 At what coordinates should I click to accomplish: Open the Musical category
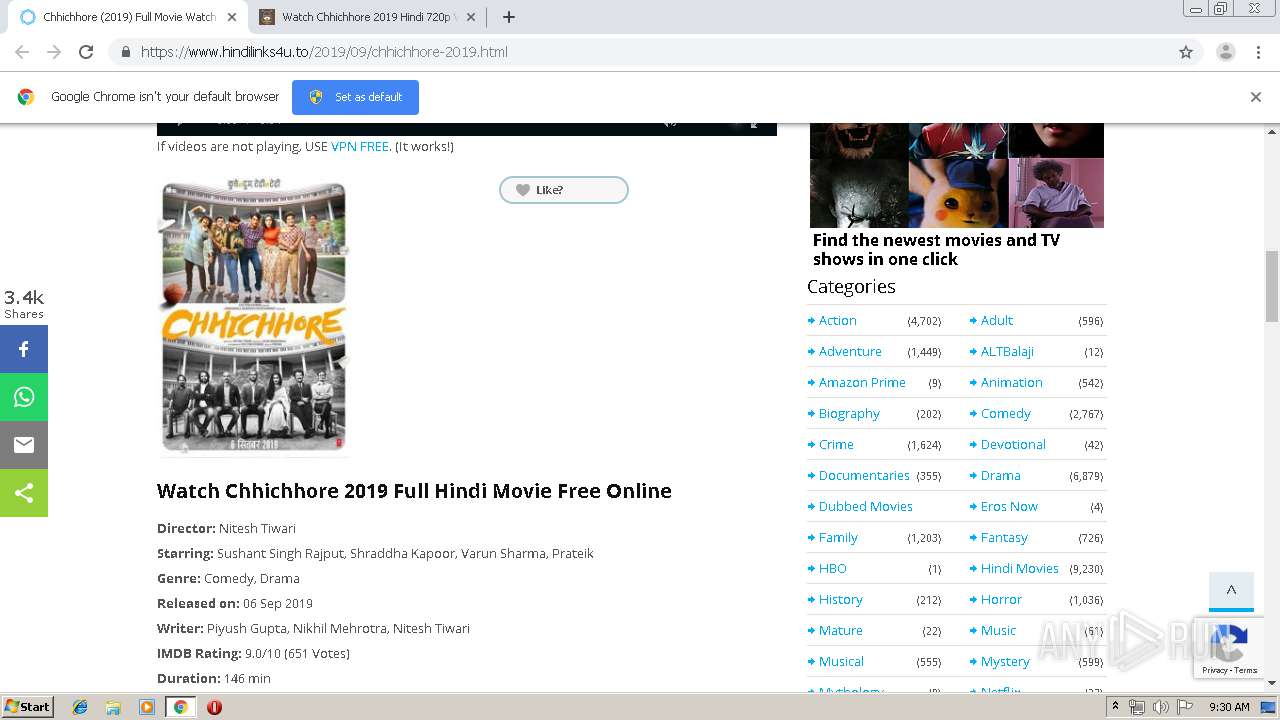[x=841, y=661]
